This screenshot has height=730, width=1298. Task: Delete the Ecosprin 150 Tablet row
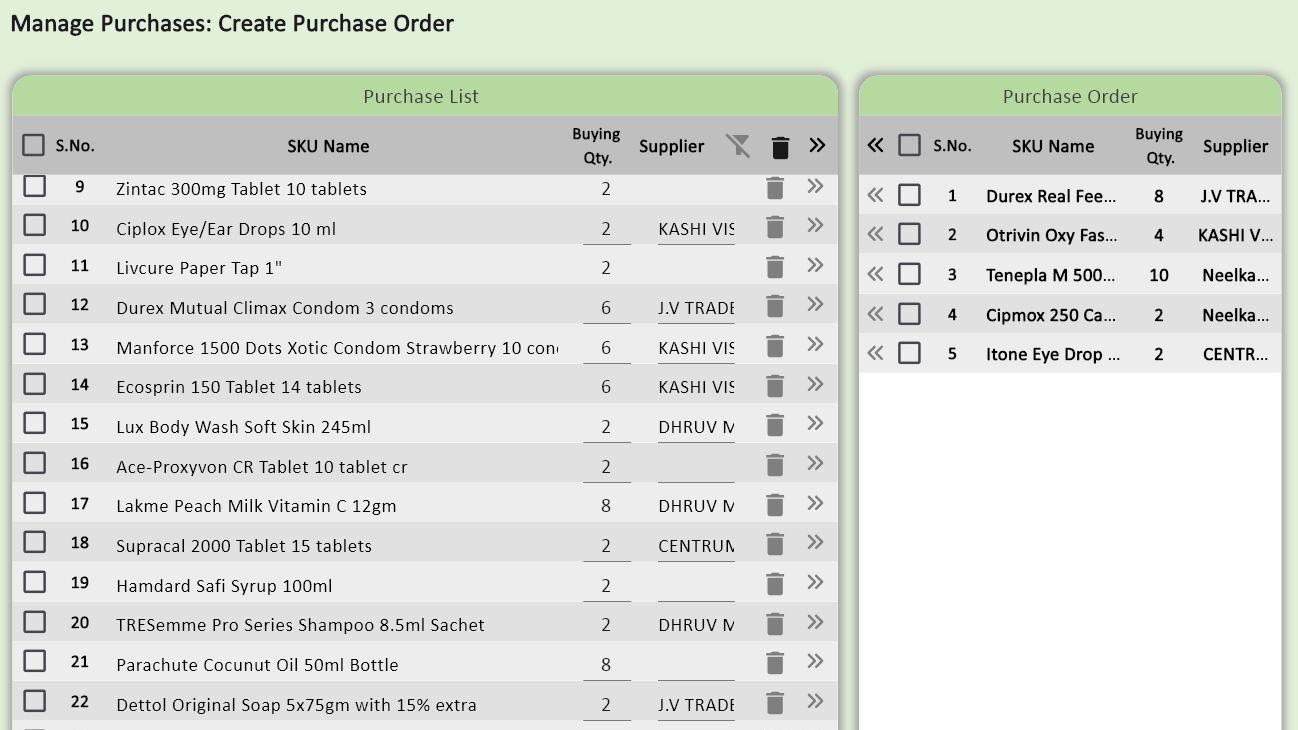[775, 386]
